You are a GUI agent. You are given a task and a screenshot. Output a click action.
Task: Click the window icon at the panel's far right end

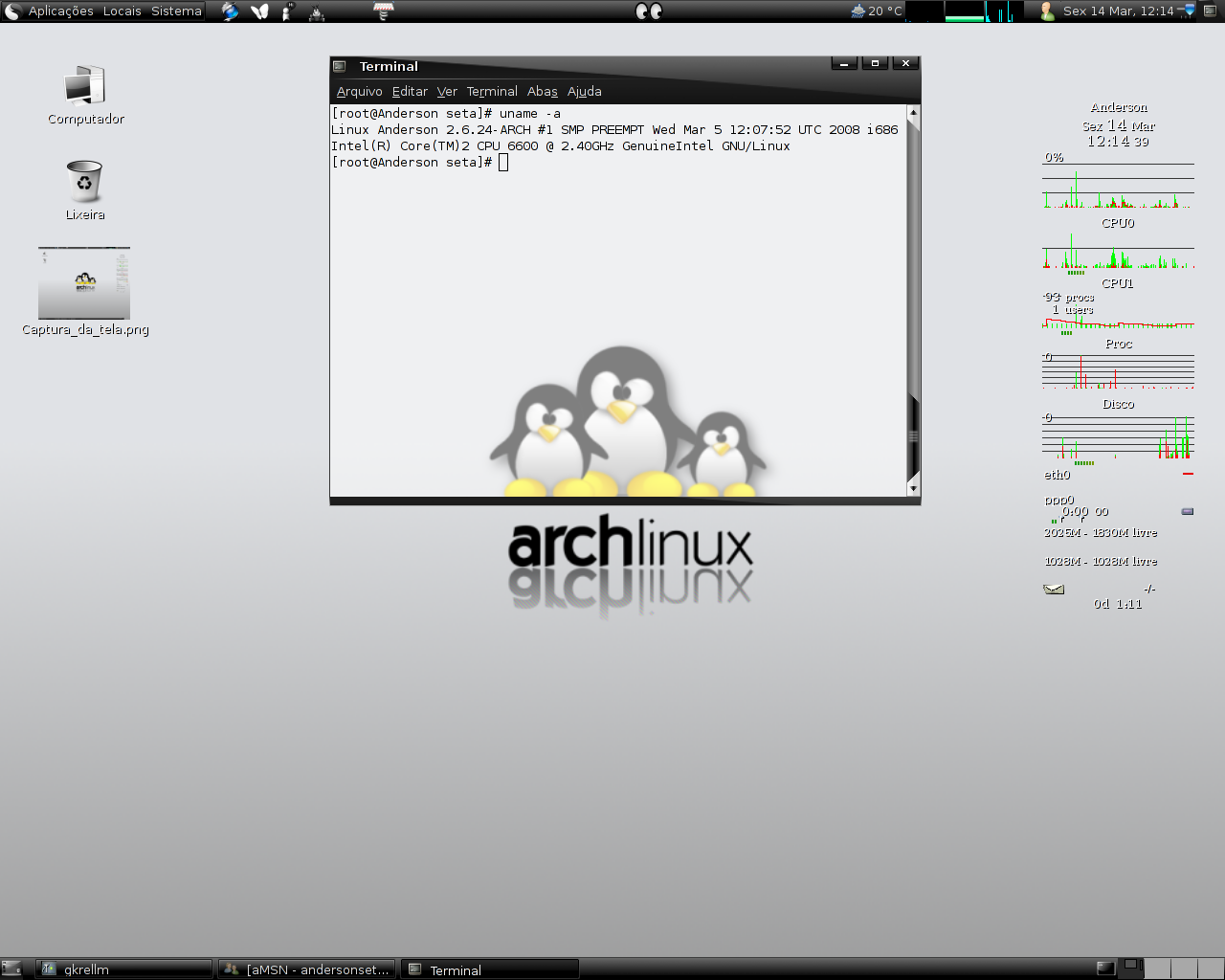tap(1211, 11)
